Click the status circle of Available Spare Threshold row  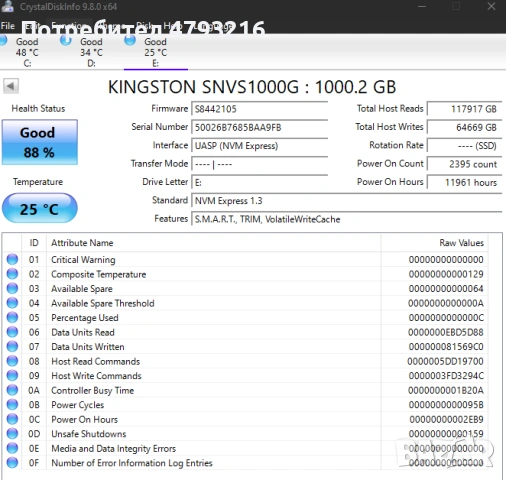(x=12, y=303)
